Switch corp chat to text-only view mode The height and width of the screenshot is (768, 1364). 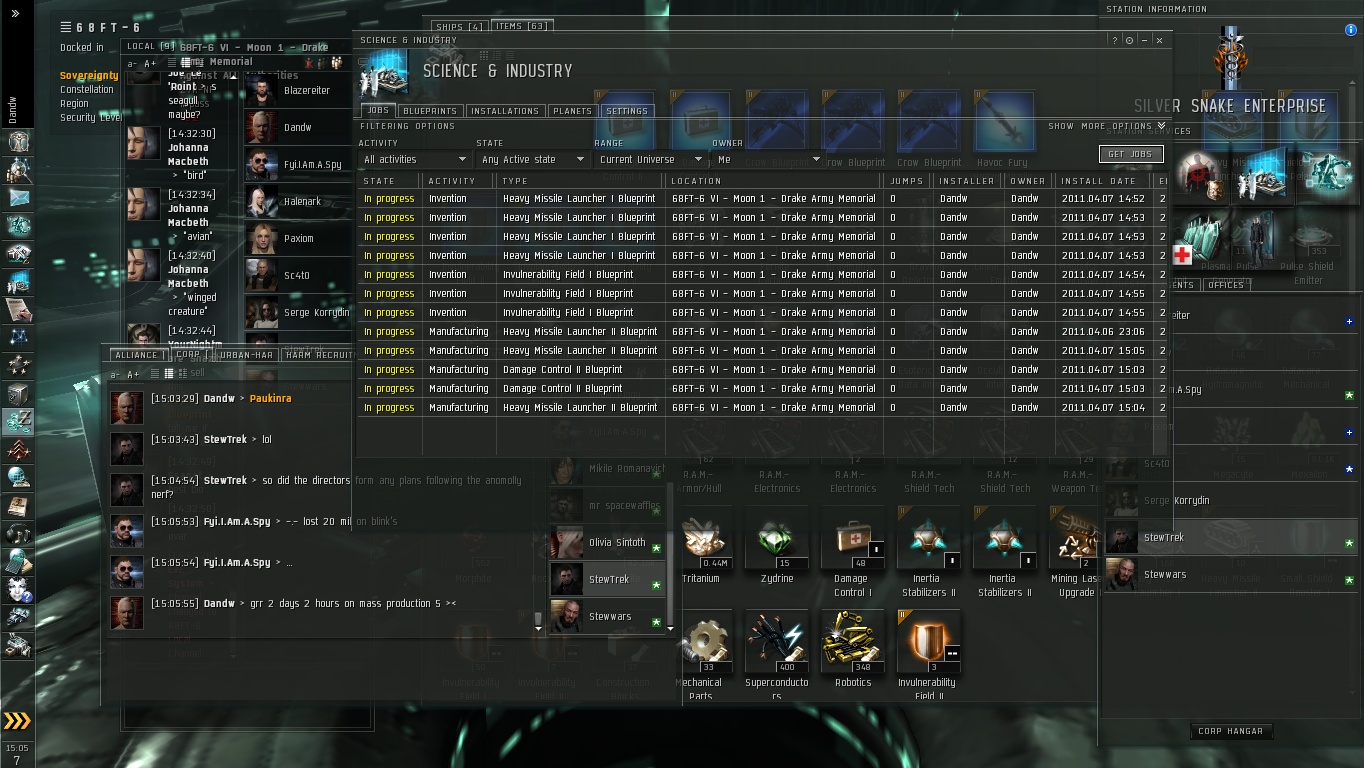154,374
